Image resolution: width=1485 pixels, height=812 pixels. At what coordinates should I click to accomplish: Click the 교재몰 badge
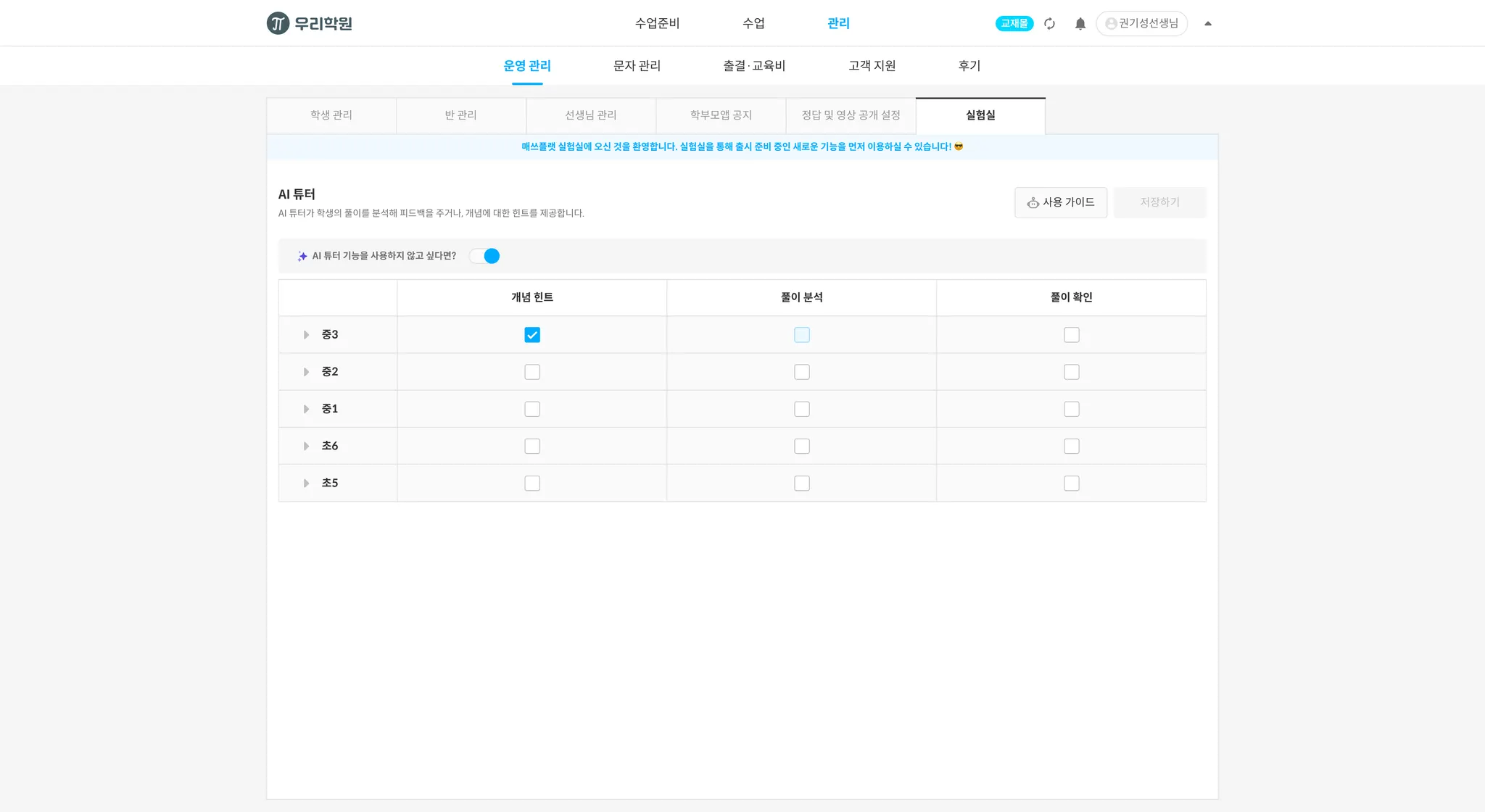coord(1014,23)
